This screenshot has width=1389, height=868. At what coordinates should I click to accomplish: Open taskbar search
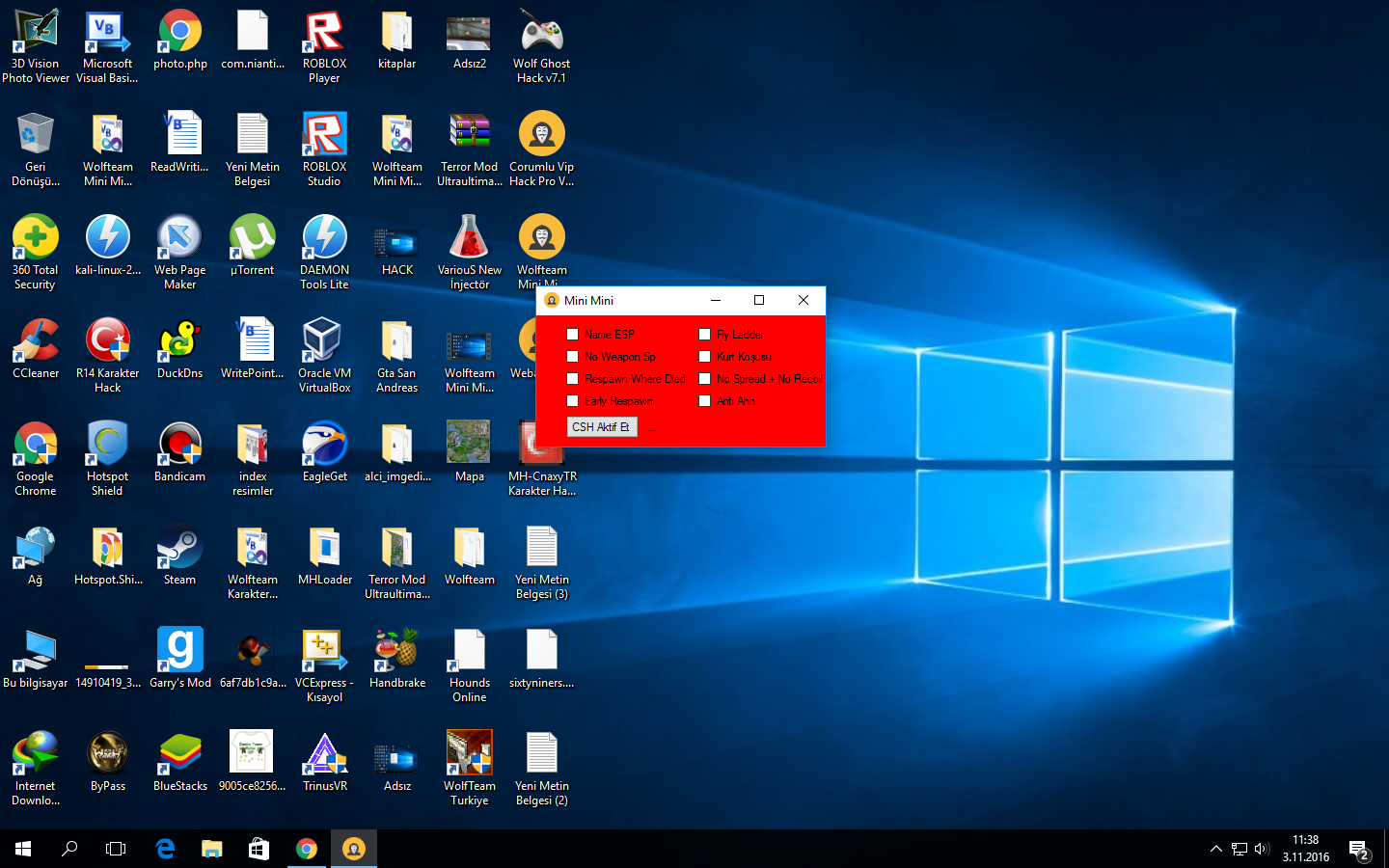click(69, 849)
